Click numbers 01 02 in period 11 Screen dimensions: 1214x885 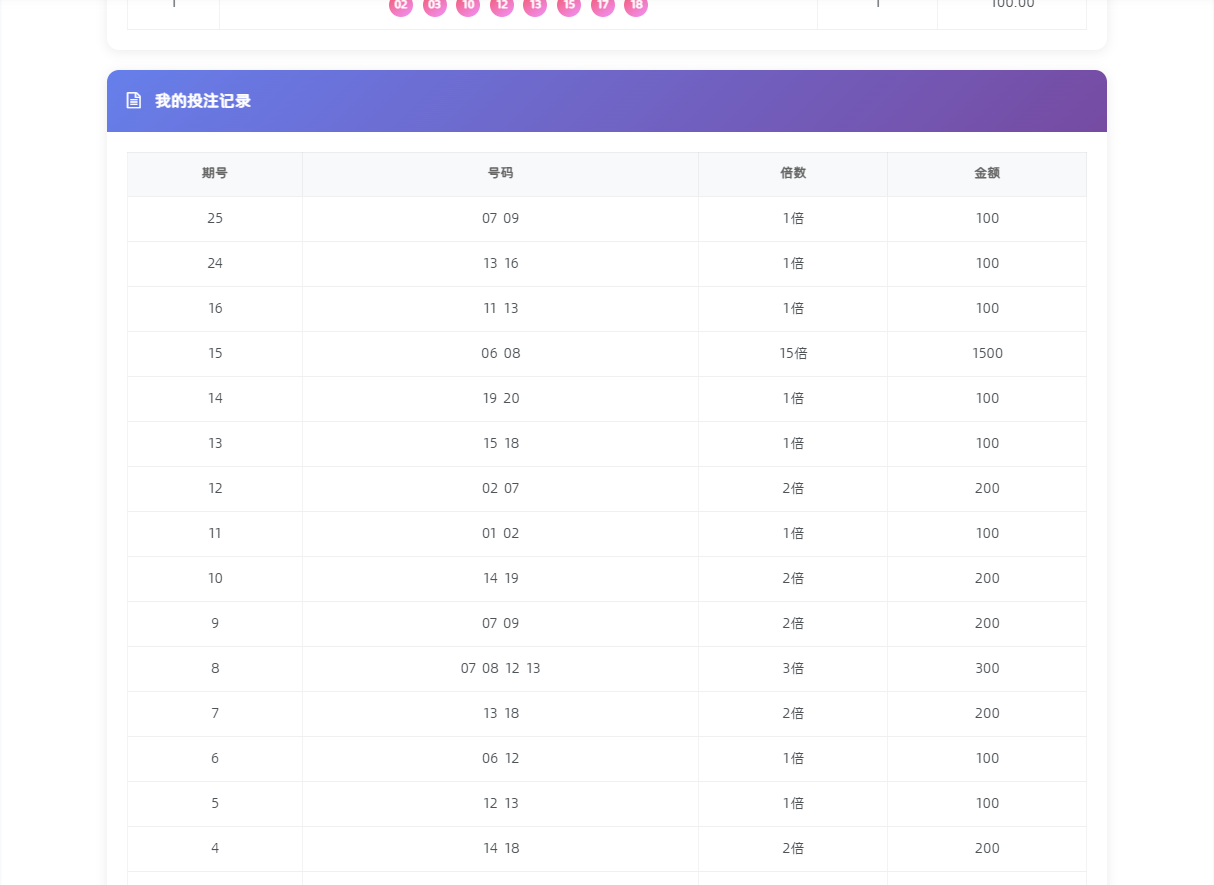click(x=500, y=534)
